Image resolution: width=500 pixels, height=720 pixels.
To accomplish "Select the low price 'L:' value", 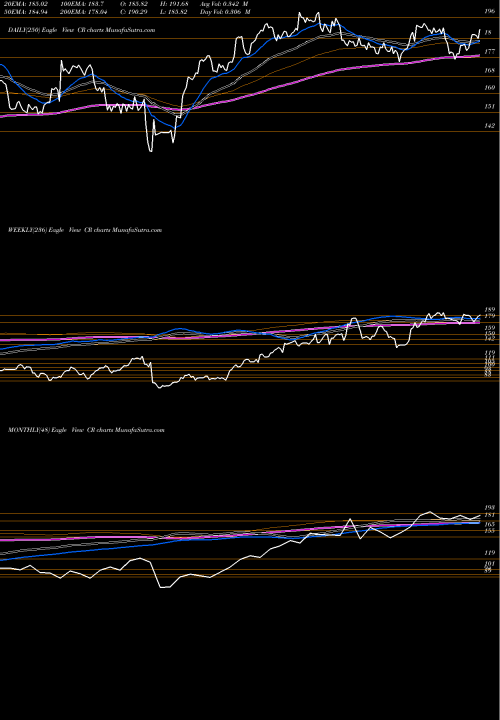I will 172,12.
